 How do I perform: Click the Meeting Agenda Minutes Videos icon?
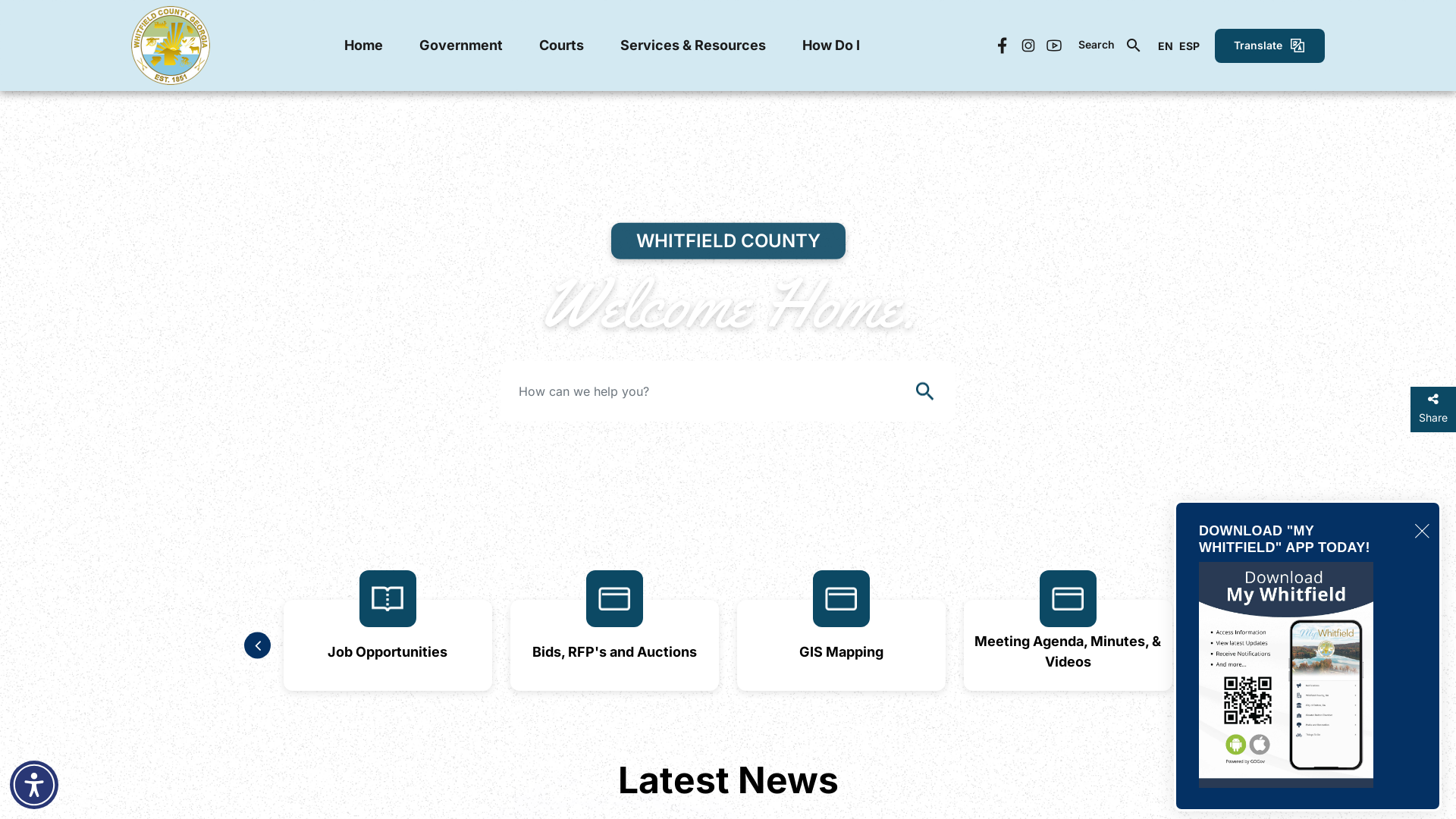coord(1068,598)
